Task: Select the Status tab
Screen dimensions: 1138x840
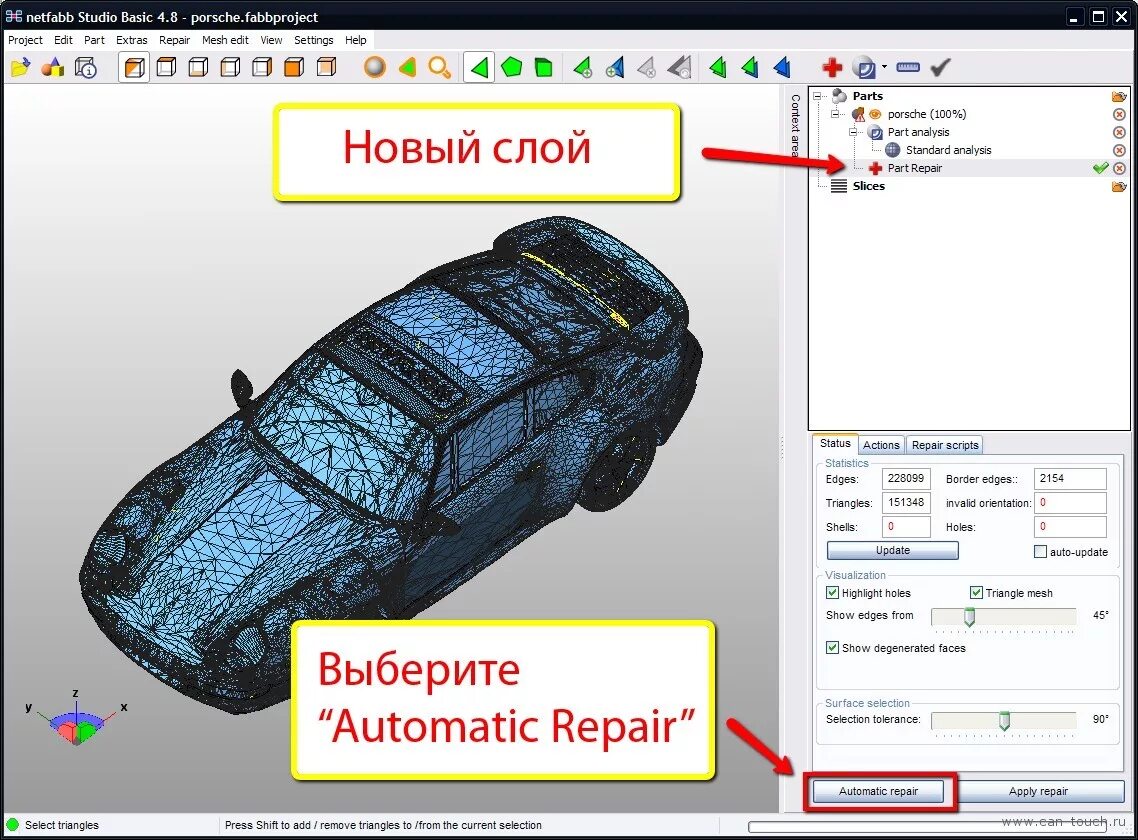Action: pyautogui.click(x=835, y=444)
